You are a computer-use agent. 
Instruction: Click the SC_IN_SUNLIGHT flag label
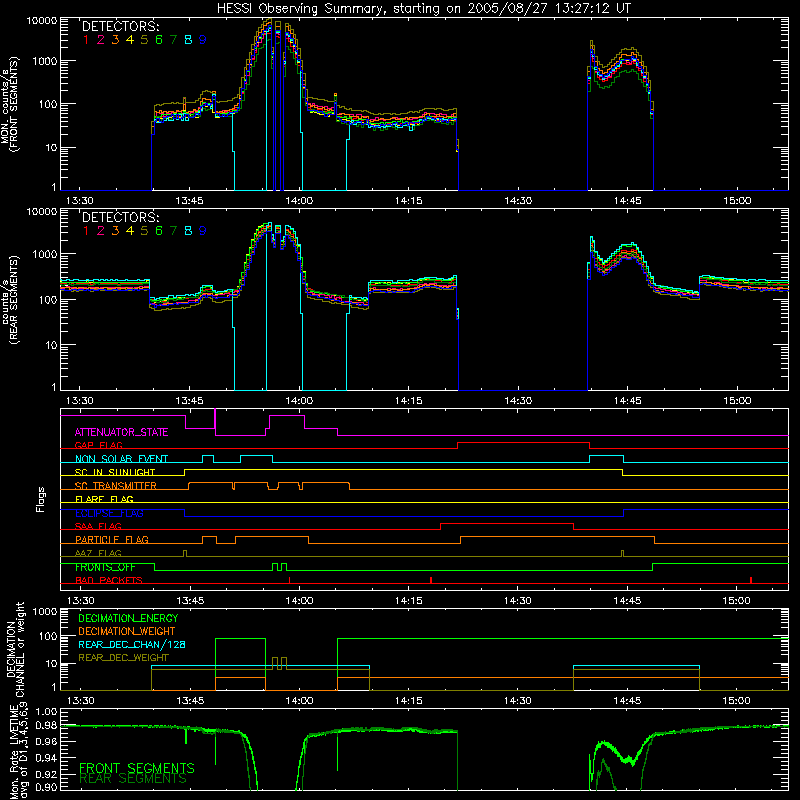(114, 472)
